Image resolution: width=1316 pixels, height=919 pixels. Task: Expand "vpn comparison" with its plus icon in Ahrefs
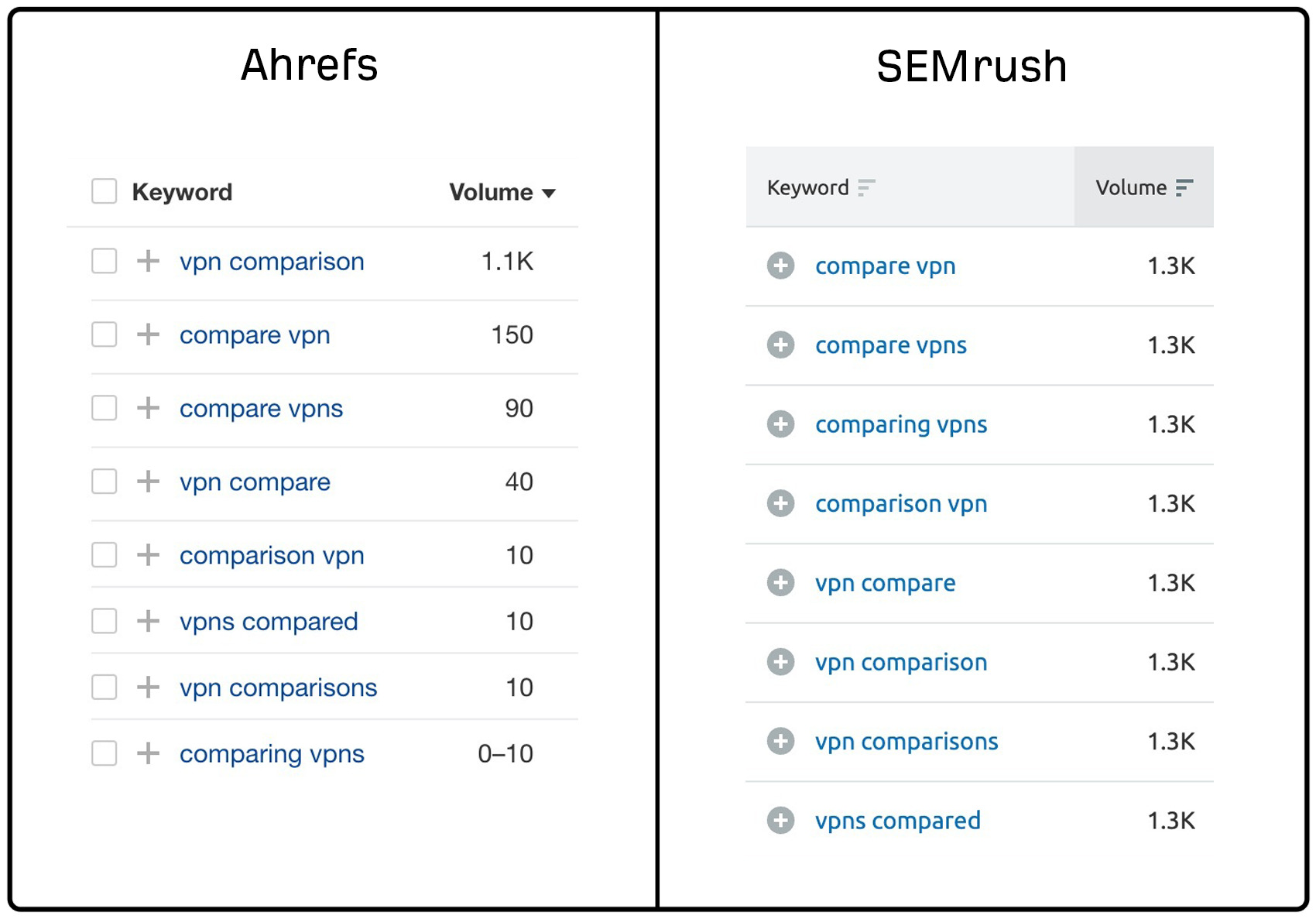tap(146, 261)
